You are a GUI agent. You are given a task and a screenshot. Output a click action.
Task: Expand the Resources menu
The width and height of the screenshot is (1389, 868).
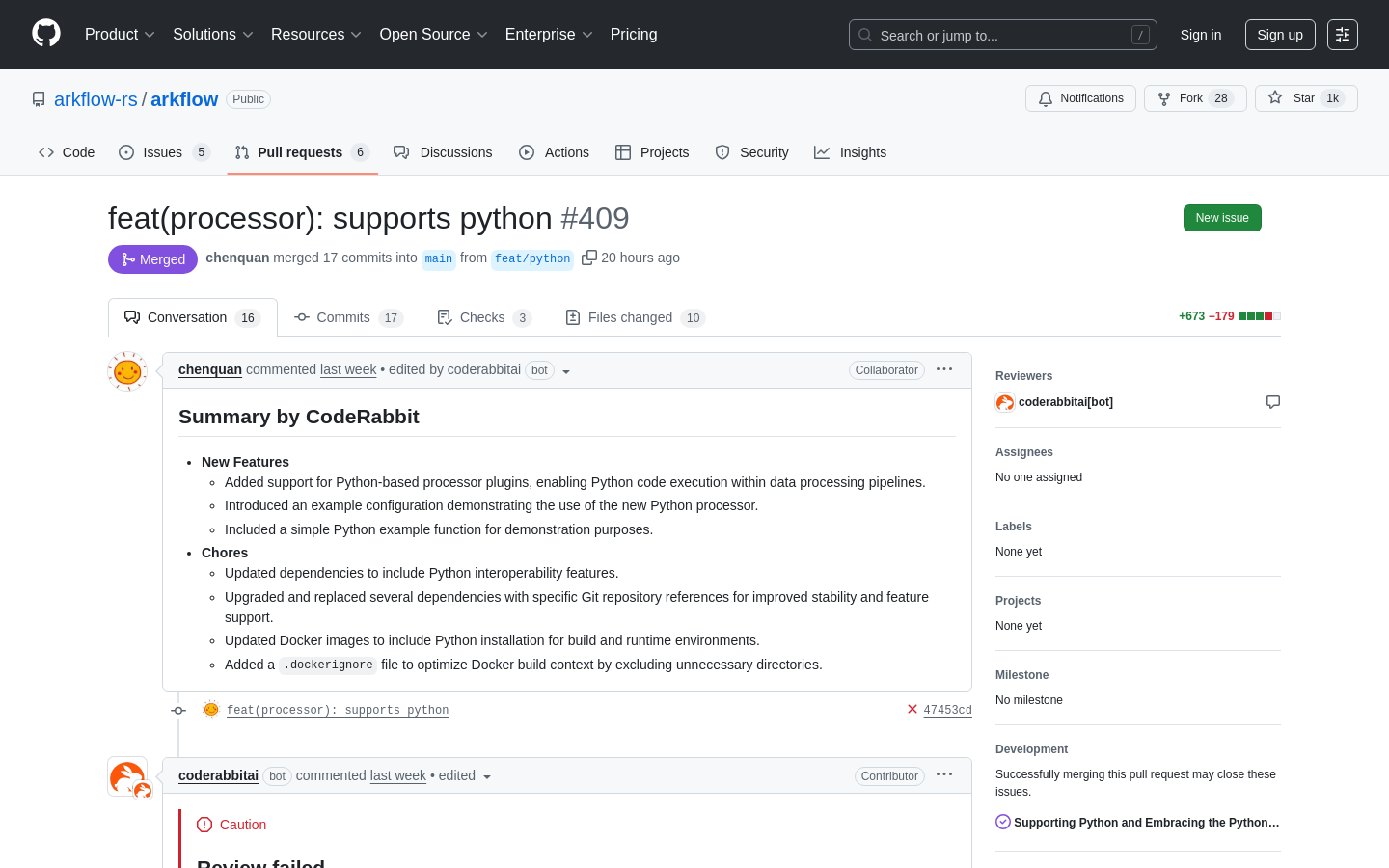point(316,34)
